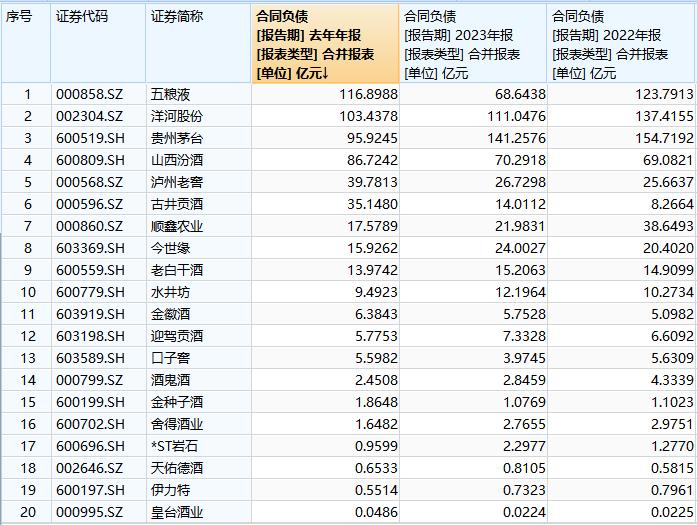The height and width of the screenshot is (525, 697).
Task: Click value 154.7192 in 贵州茅台 row
Action: [665, 138]
